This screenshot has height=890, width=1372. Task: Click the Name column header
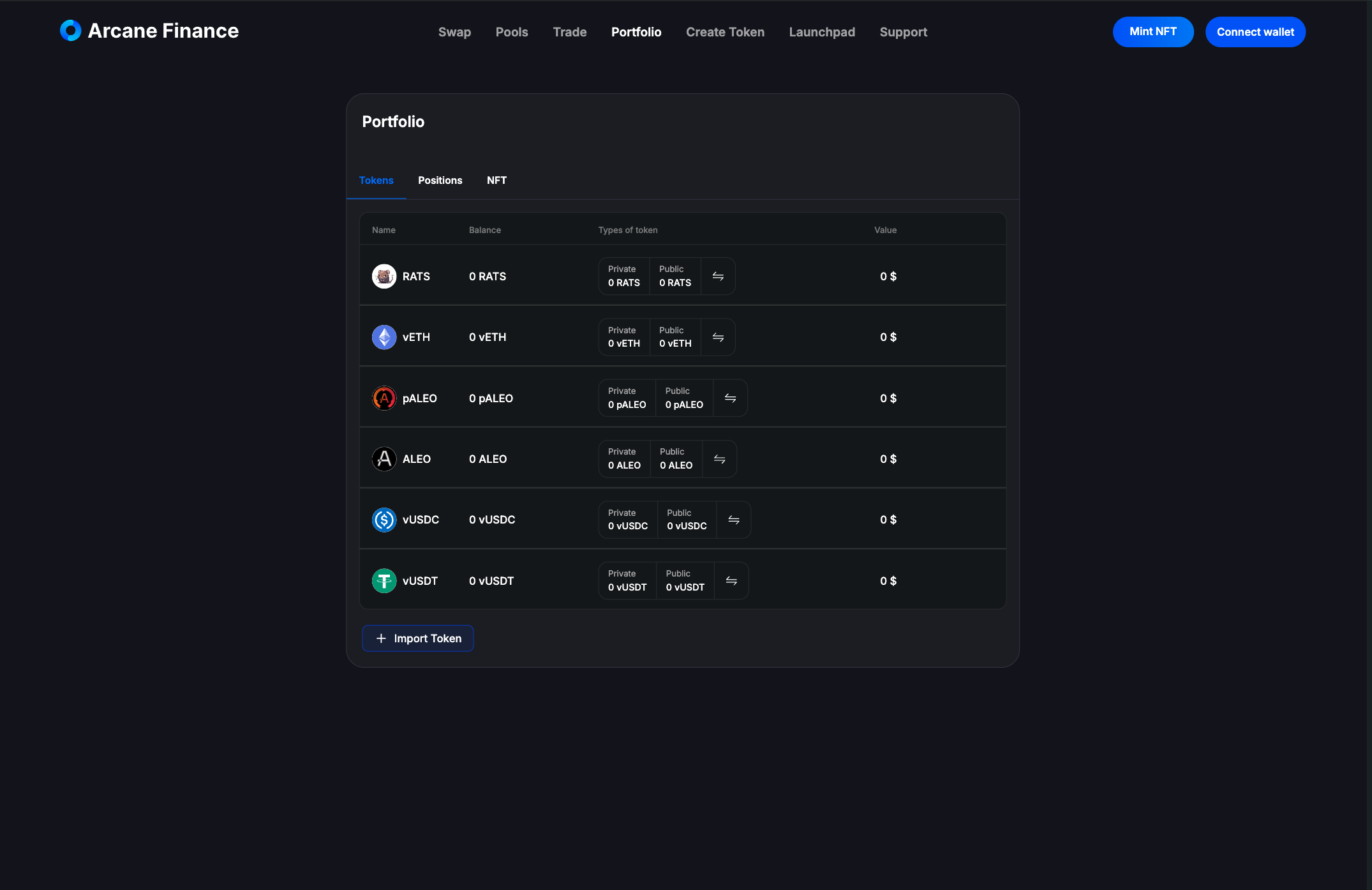384,230
